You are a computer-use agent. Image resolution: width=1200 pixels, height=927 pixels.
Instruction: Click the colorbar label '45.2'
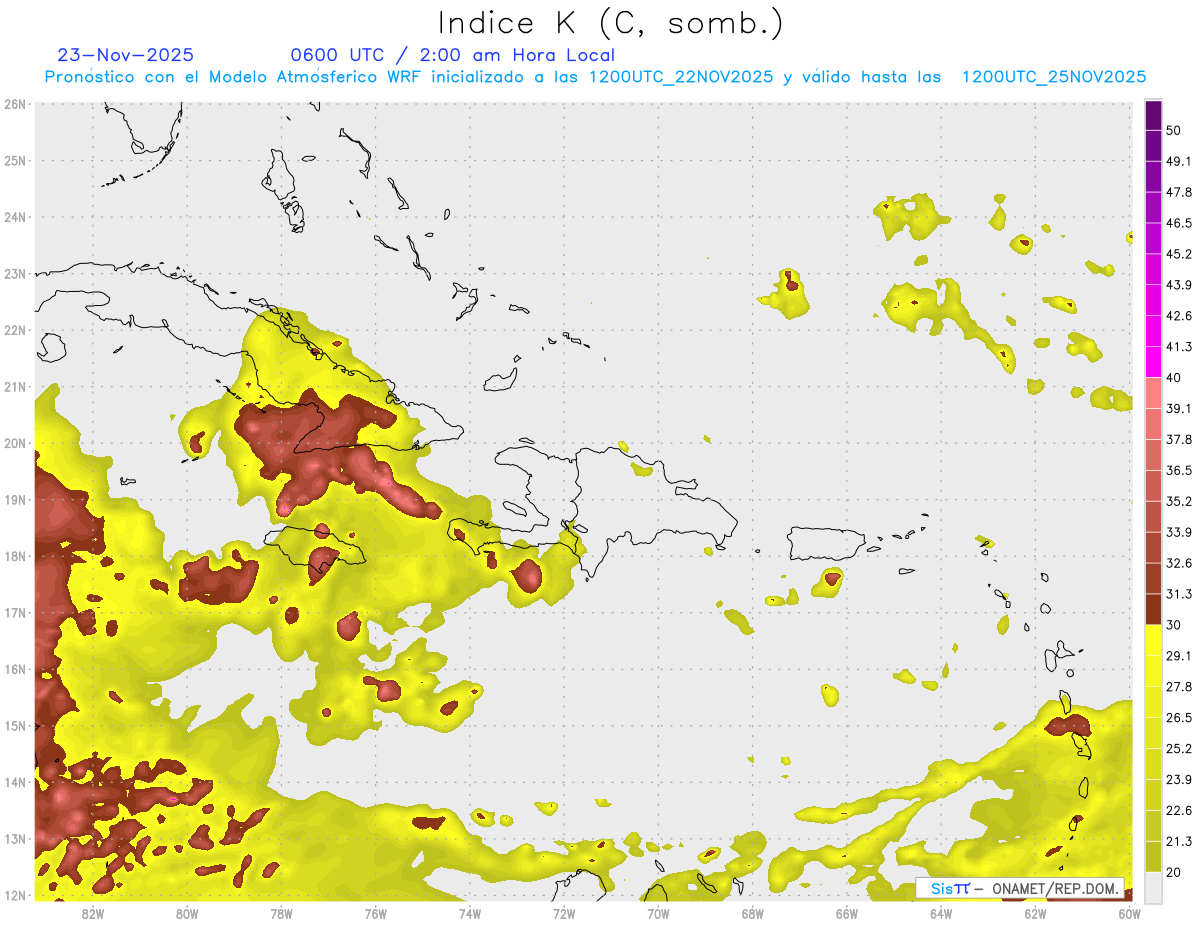pyautogui.click(x=1178, y=254)
